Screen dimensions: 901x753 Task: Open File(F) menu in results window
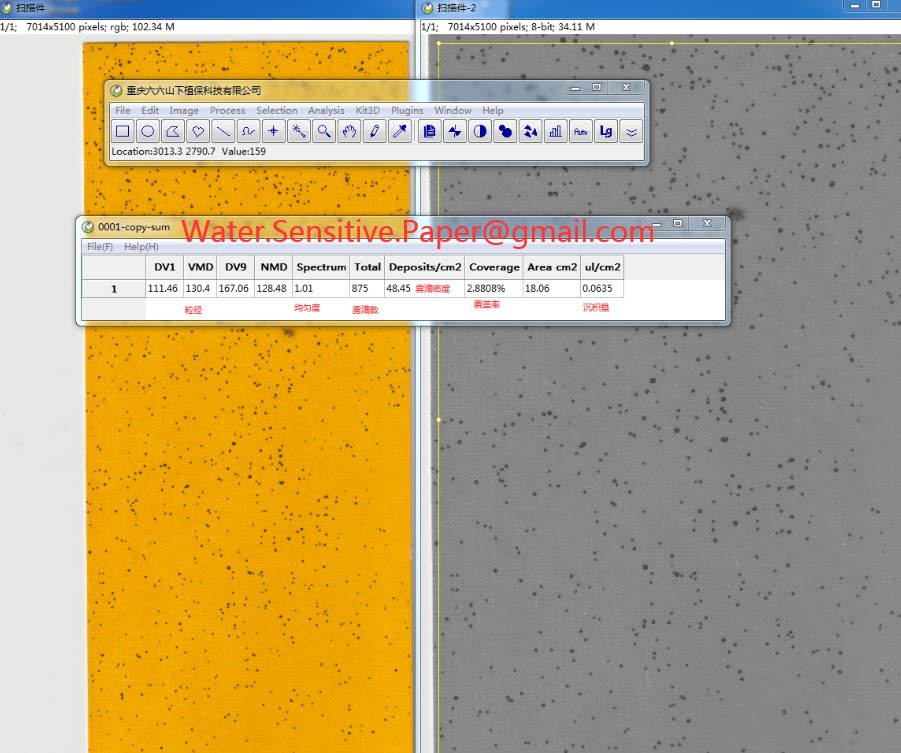point(100,247)
